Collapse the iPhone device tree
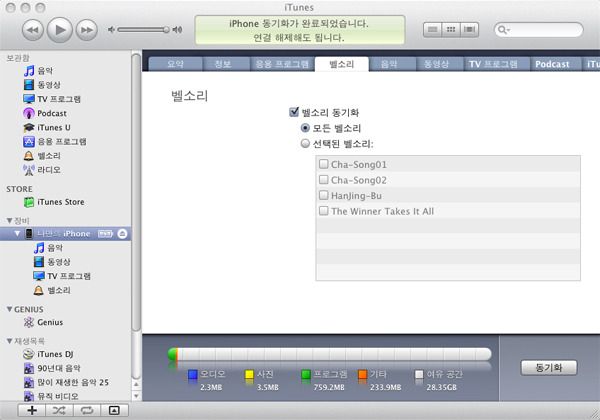 (17, 233)
